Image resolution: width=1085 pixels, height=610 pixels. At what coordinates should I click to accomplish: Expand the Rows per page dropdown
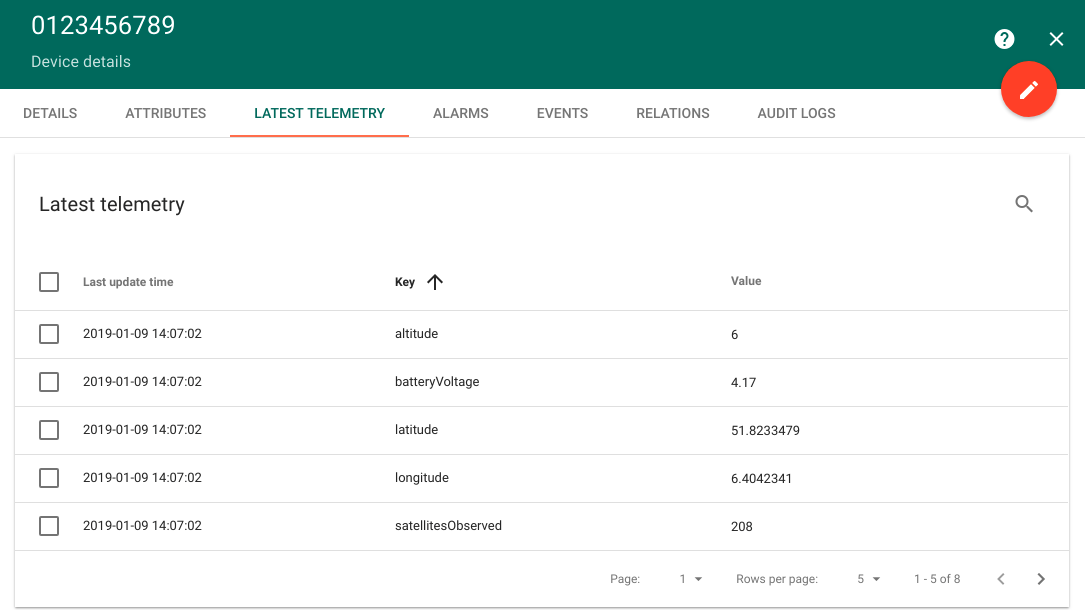click(868, 579)
